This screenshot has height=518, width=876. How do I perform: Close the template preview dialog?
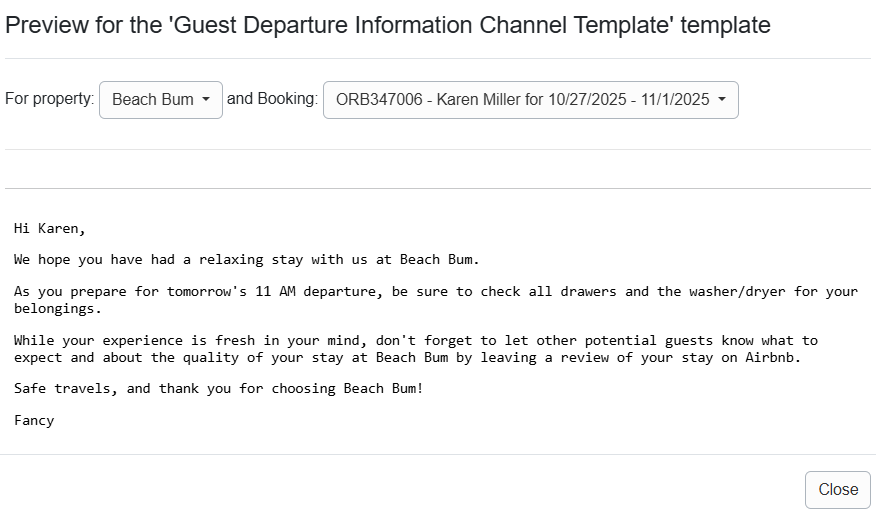click(x=837, y=489)
